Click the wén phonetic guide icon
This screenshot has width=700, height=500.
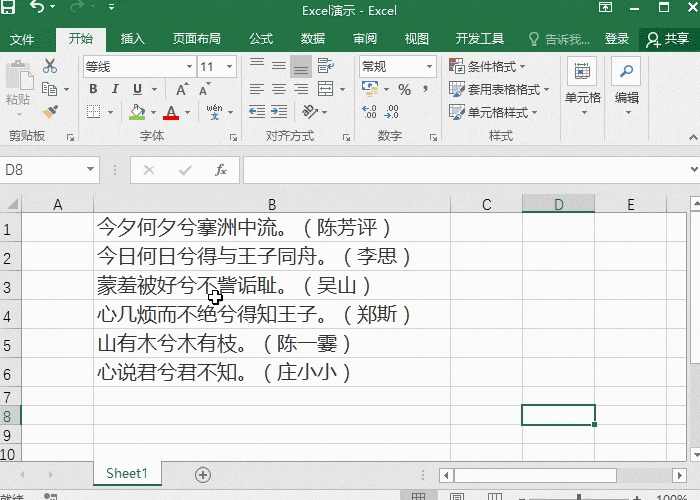(x=215, y=112)
